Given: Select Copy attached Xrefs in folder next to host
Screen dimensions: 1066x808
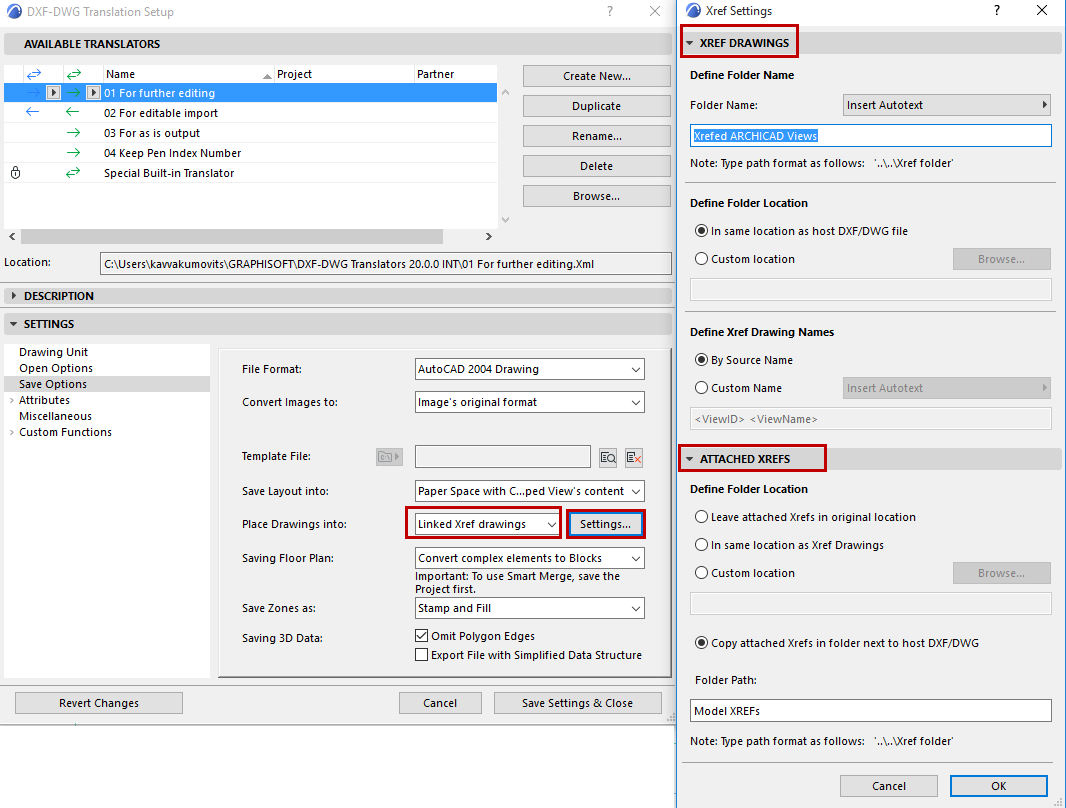Looking at the screenshot, I should click(701, 643).
